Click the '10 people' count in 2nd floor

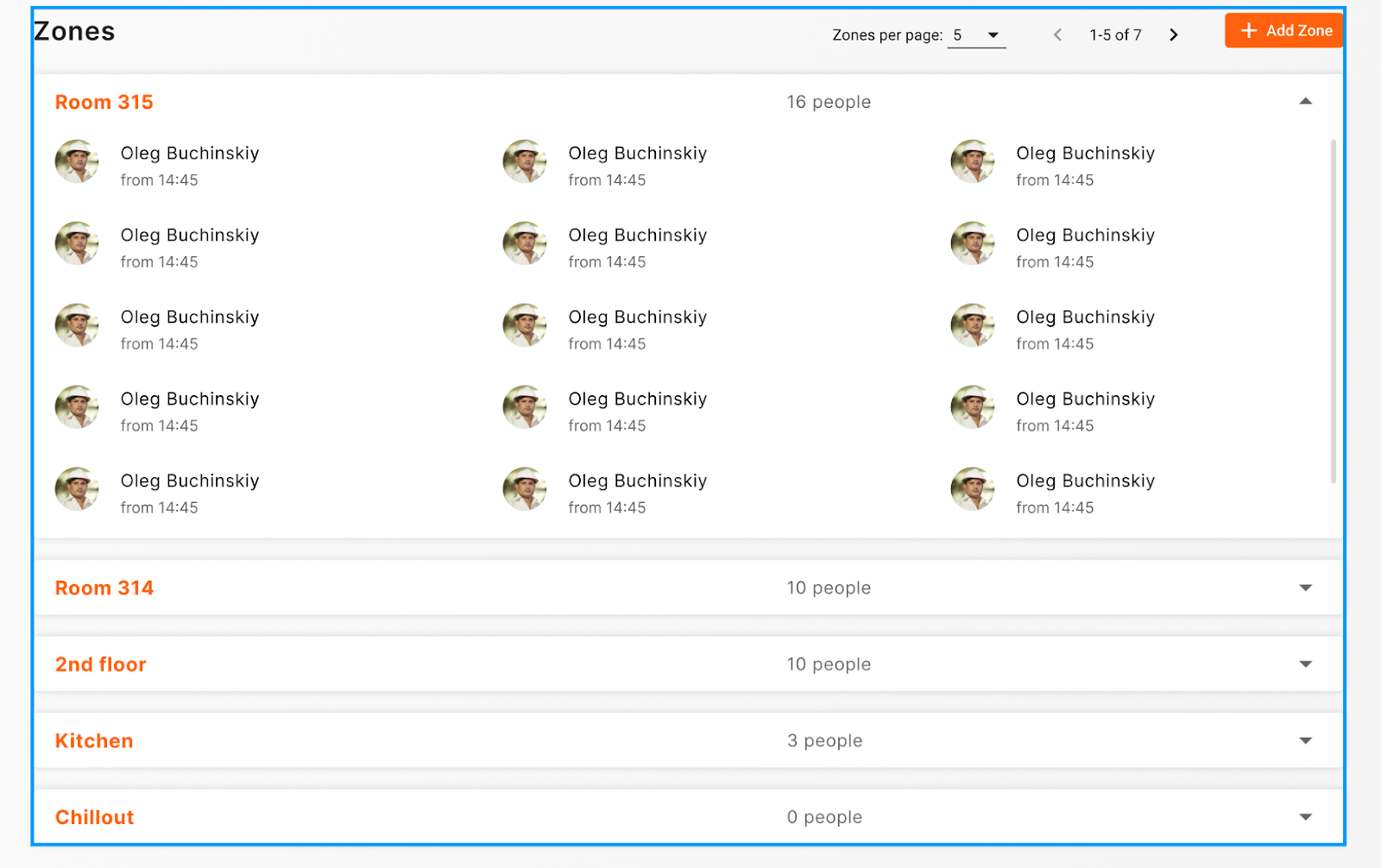pos(829,664)
